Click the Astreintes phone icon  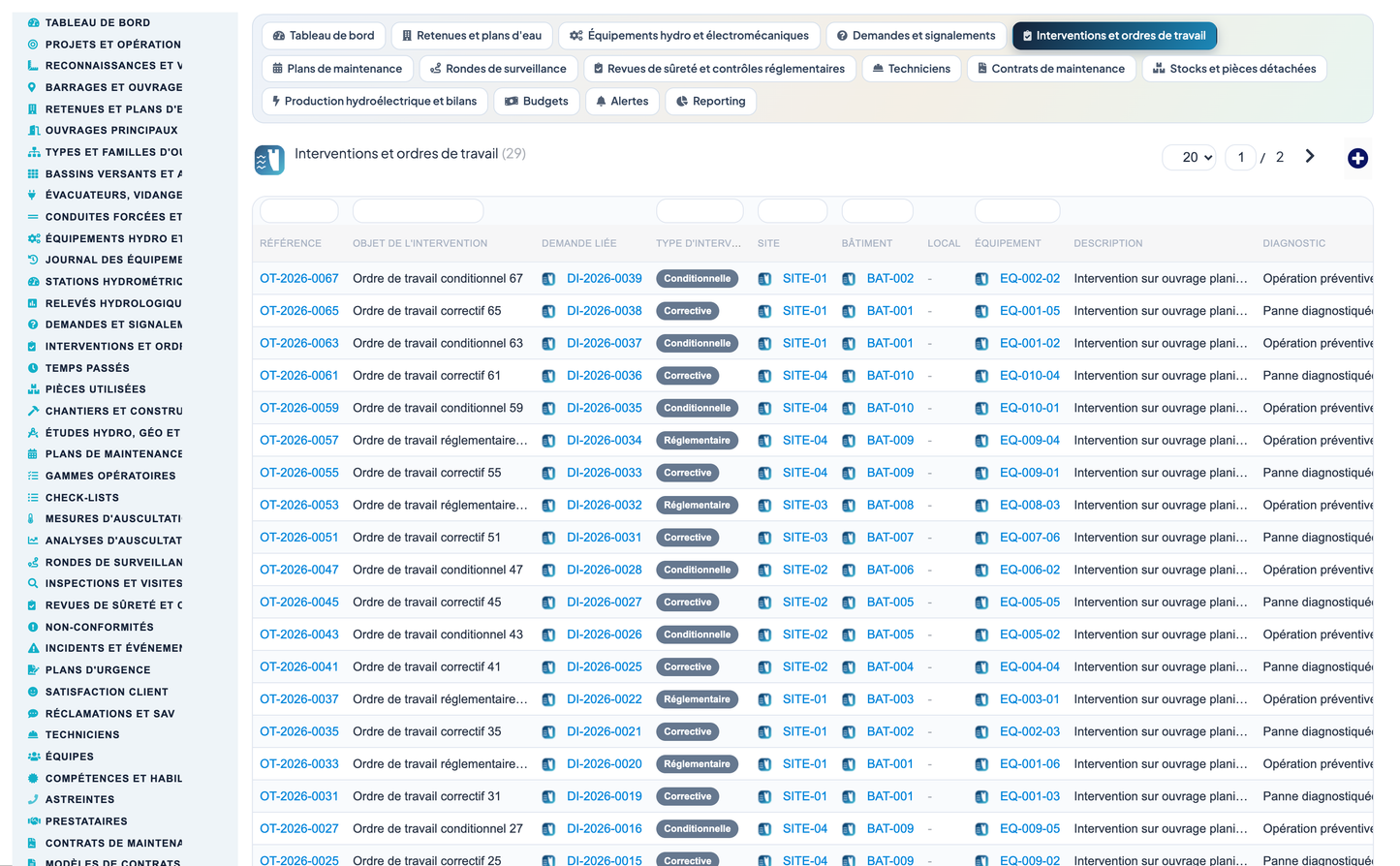[x=33, y=799]
